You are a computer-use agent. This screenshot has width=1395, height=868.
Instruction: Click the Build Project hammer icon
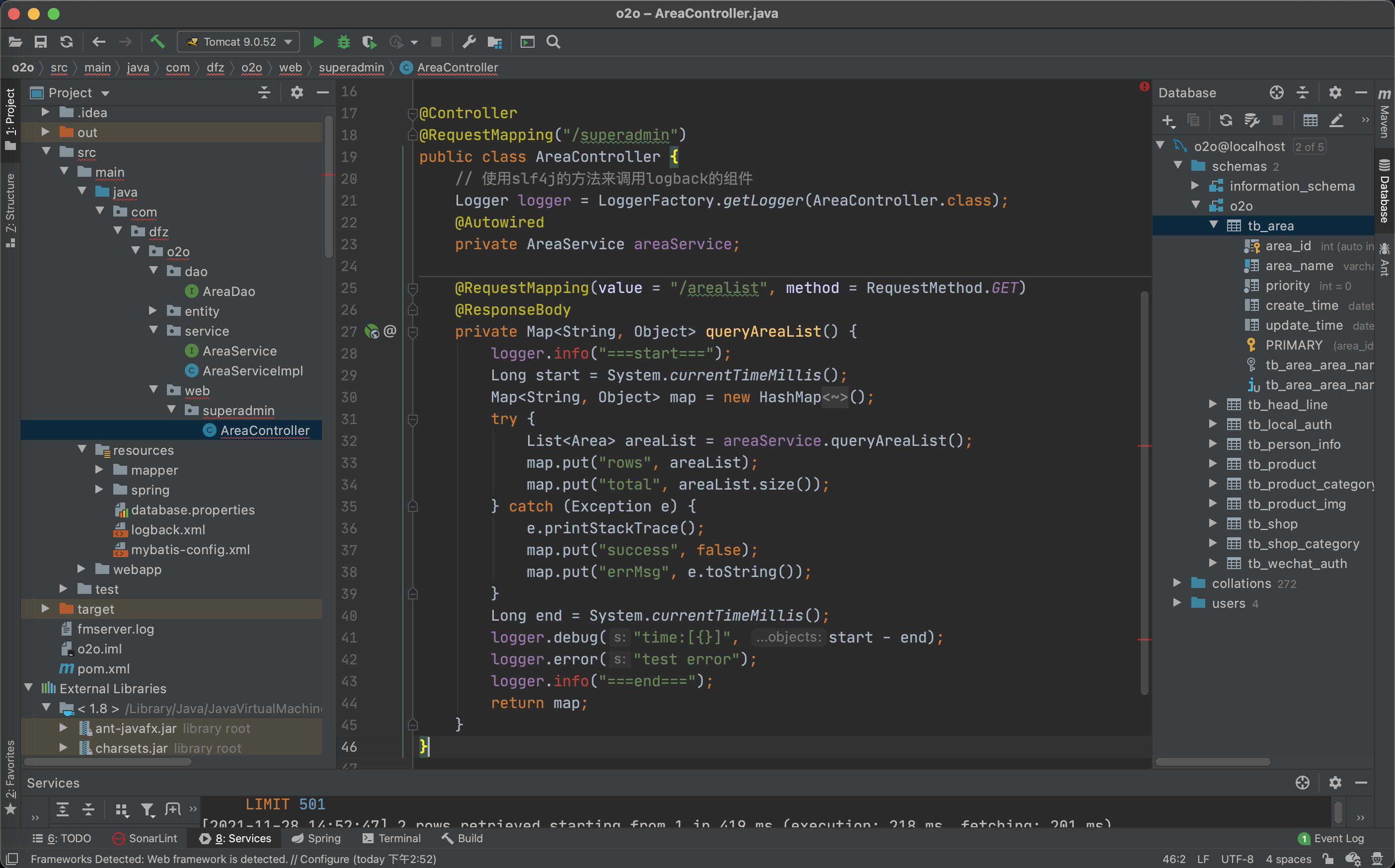point(158,40)
